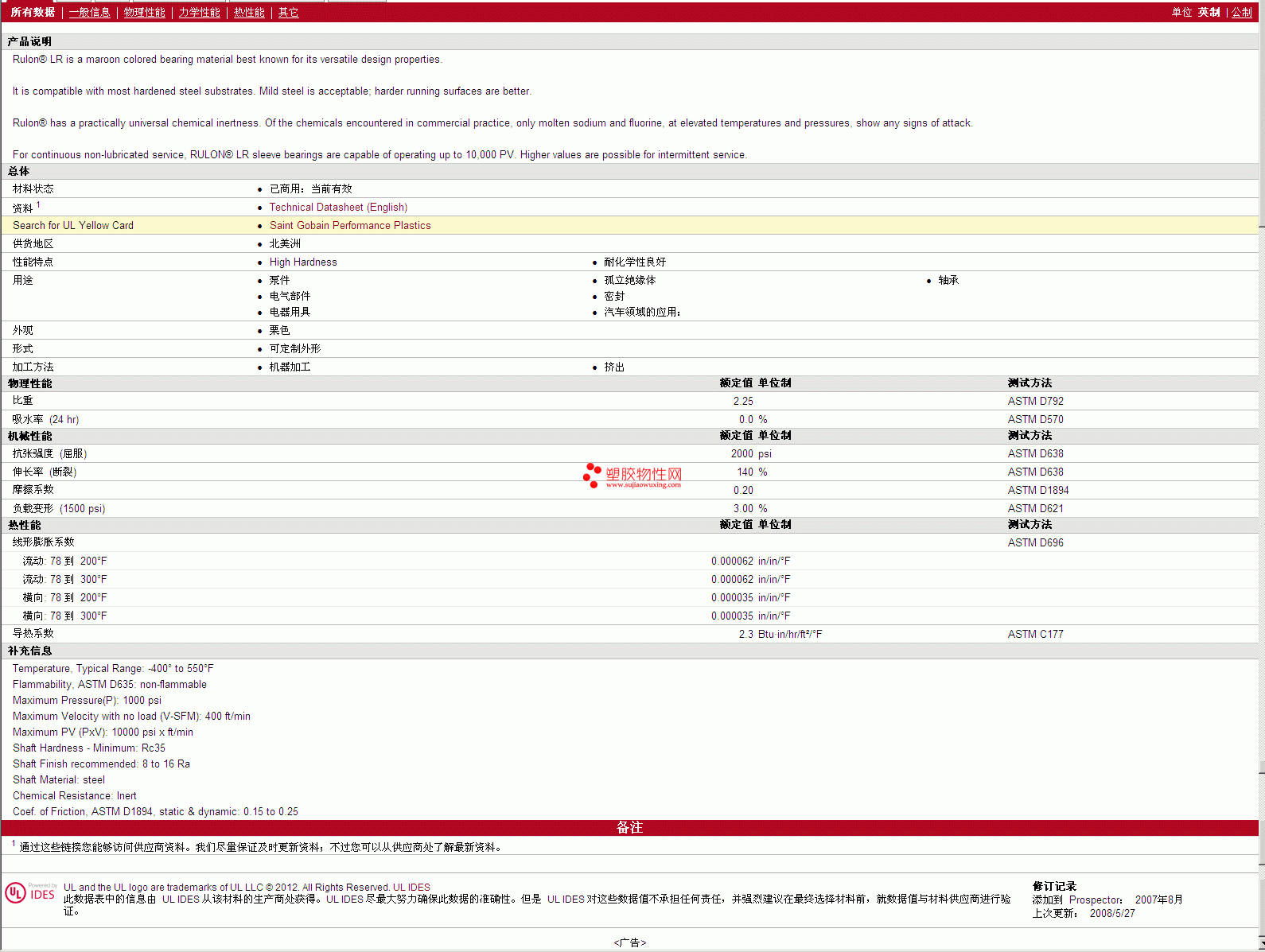1265x952 pixels.
Task: Click the 流动: 78 到 200°F row
Action: 629,561
